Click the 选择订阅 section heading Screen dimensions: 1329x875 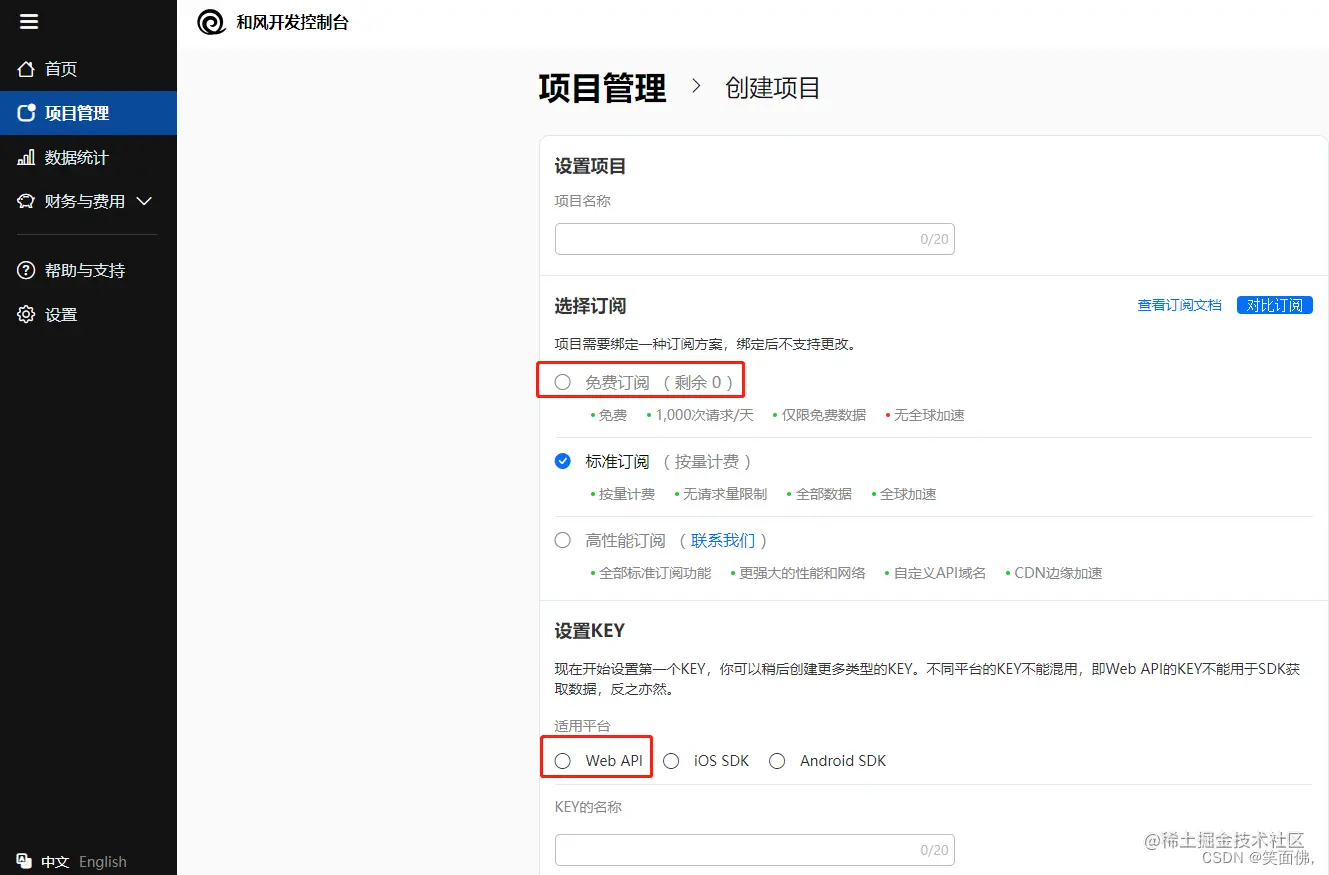(x=590, y=306)
